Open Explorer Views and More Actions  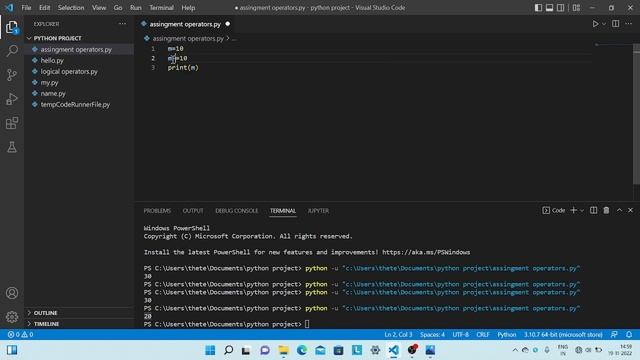(x=122, y=24)
